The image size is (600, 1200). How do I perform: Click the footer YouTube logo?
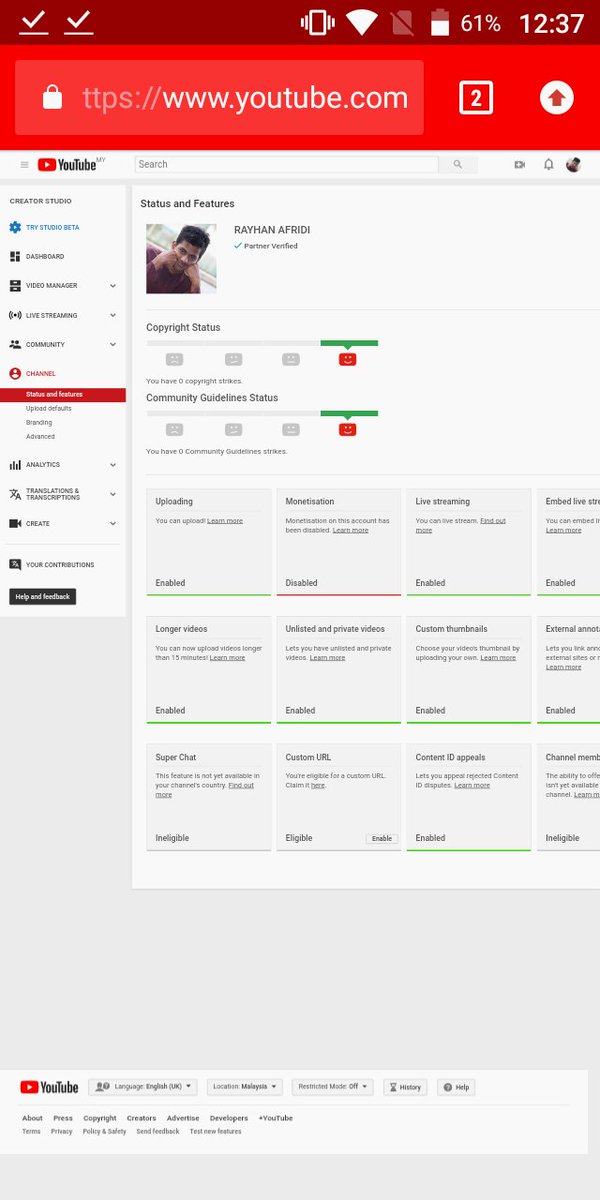click(50, 1087)
